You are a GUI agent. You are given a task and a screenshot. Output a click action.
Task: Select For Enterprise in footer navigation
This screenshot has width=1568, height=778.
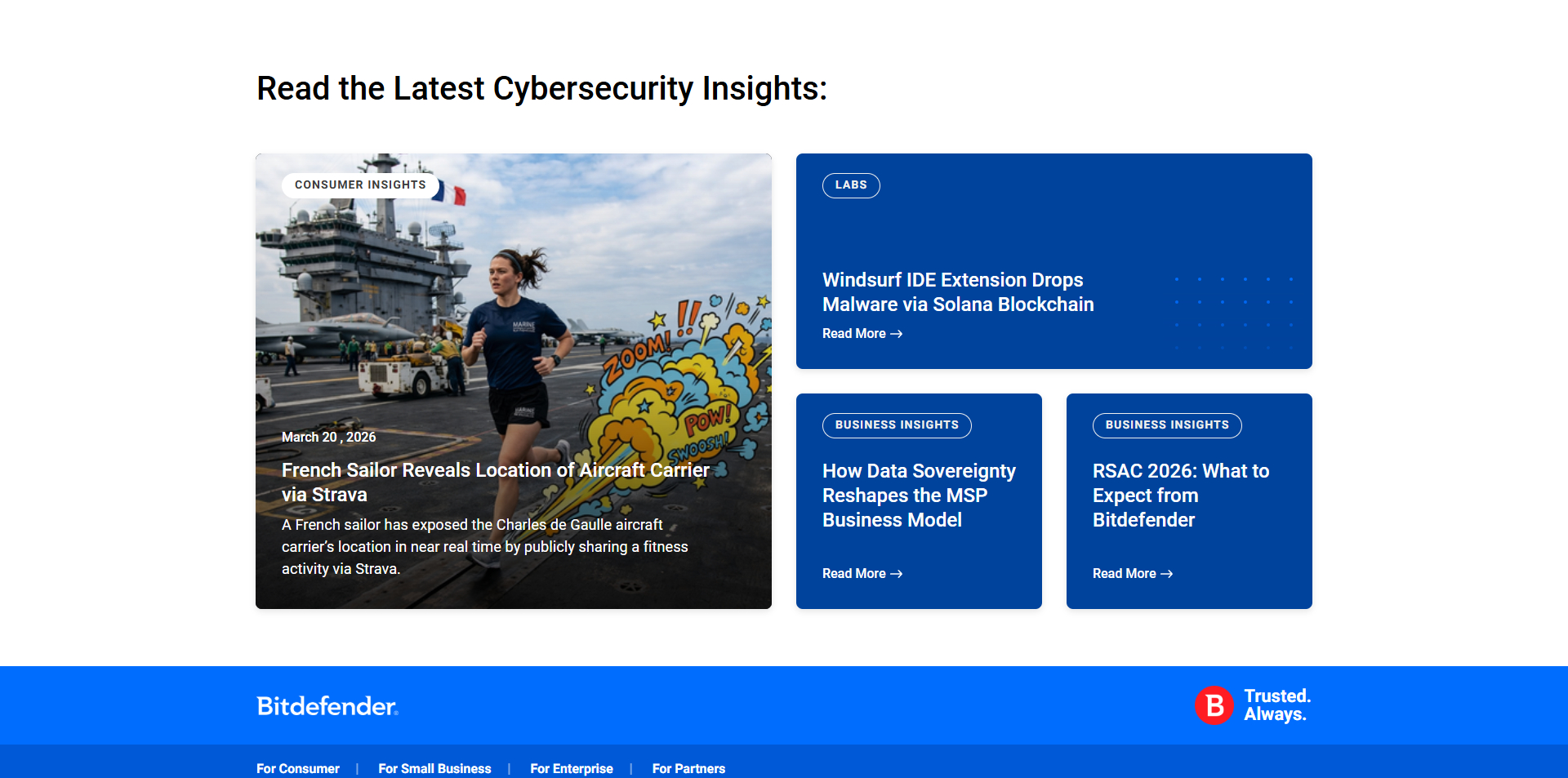pyautogui.click(x=572, y=768)
